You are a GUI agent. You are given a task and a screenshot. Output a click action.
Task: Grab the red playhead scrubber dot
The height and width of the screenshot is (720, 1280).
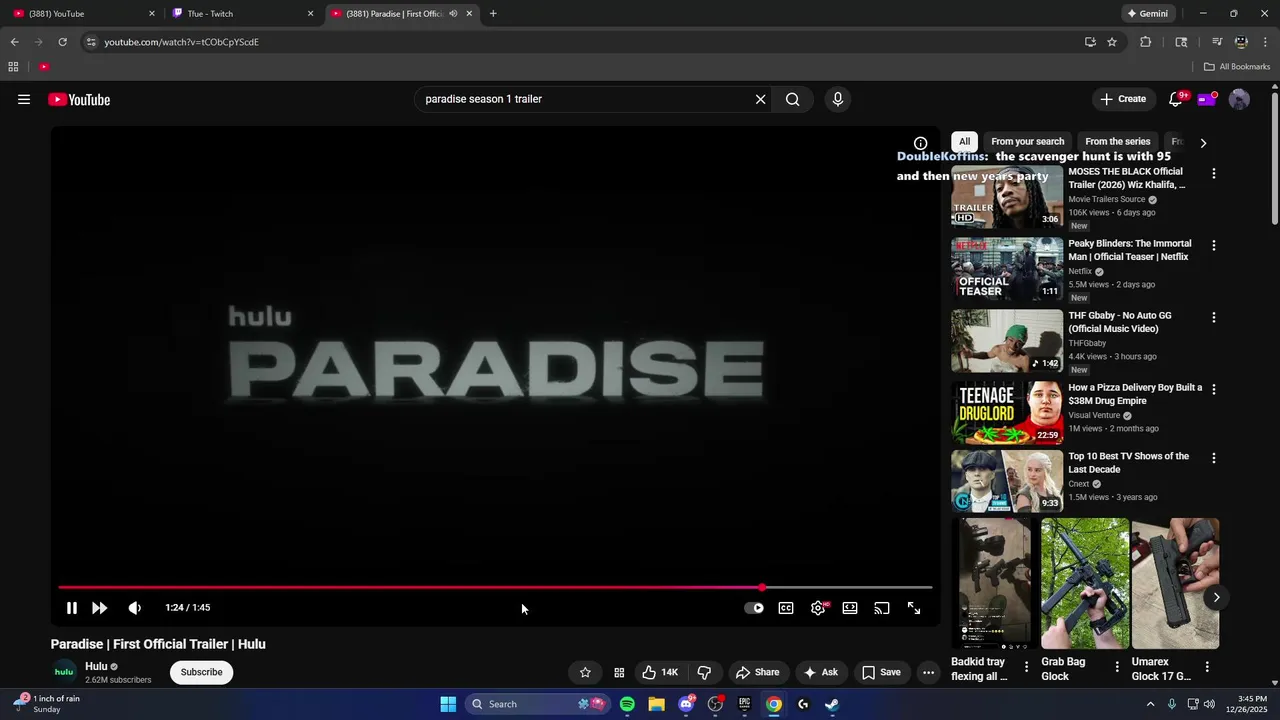pos(762,588)
